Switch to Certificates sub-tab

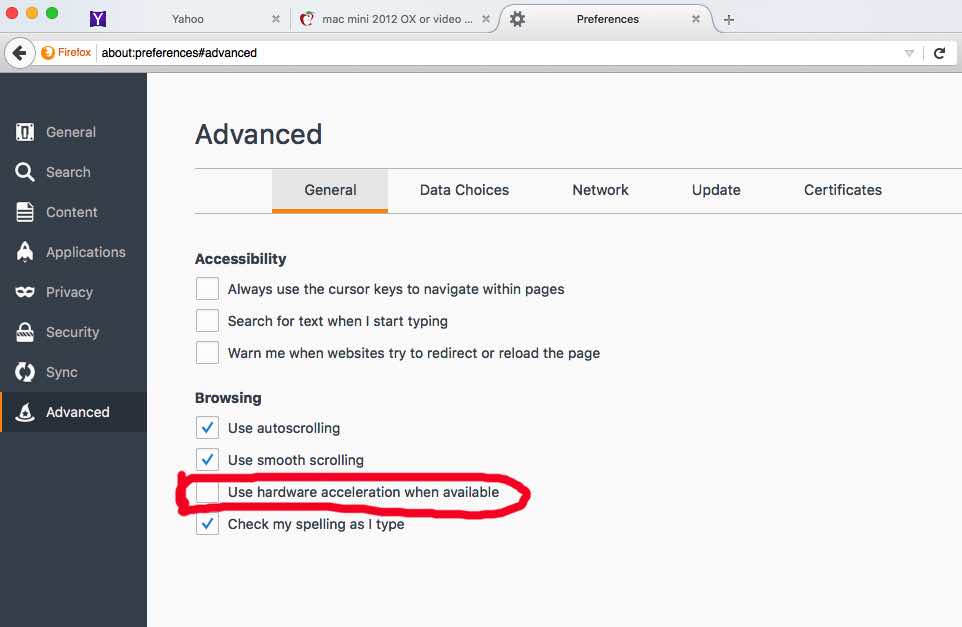point(843,190)
